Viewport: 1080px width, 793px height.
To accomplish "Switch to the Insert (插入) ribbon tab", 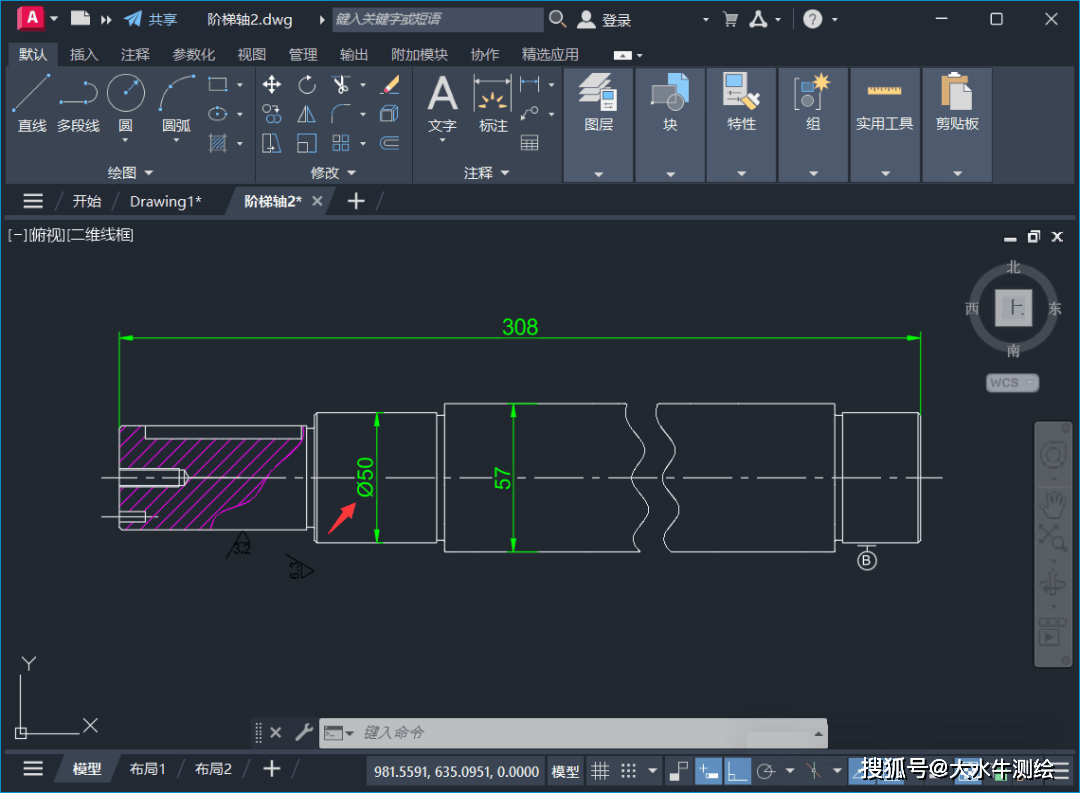I will (x=84, y=54).
